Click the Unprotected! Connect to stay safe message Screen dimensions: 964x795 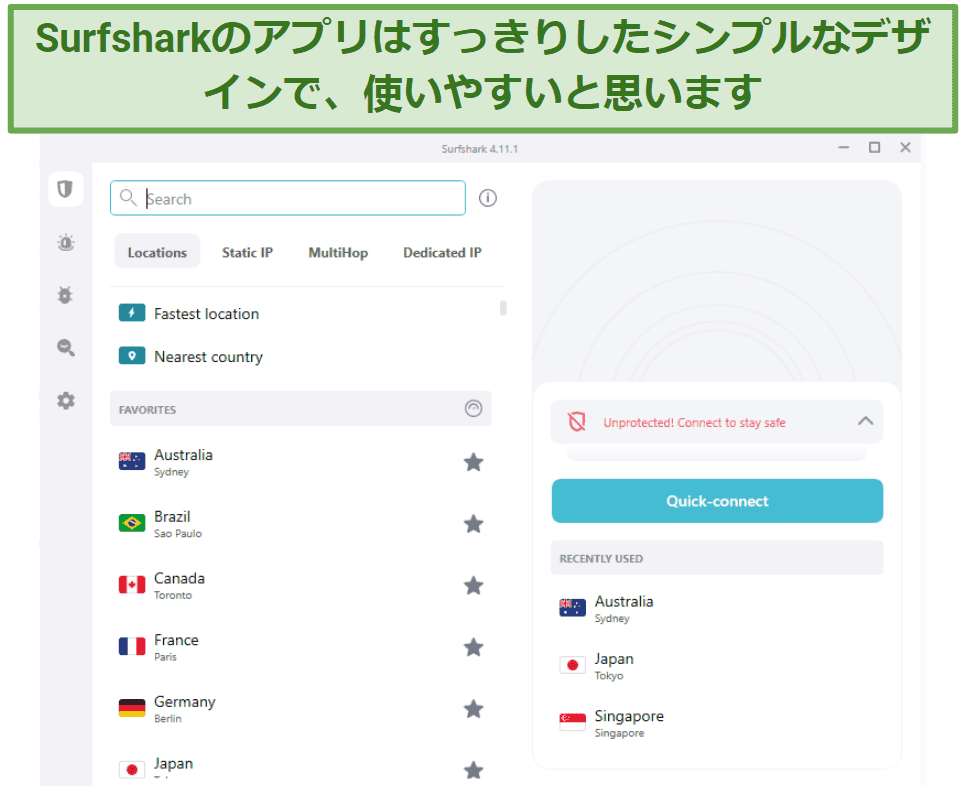tap(694, 422)
